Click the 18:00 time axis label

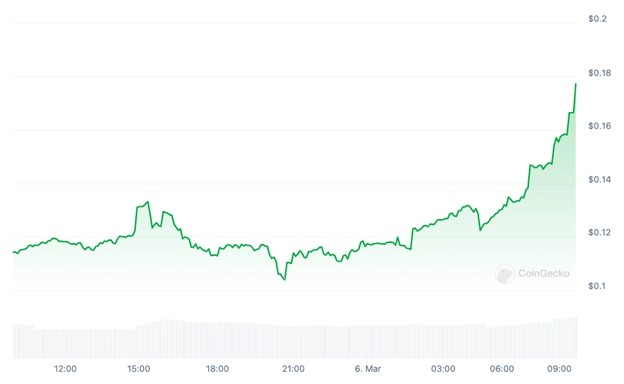pyautogui.click(x=217, y=369)
